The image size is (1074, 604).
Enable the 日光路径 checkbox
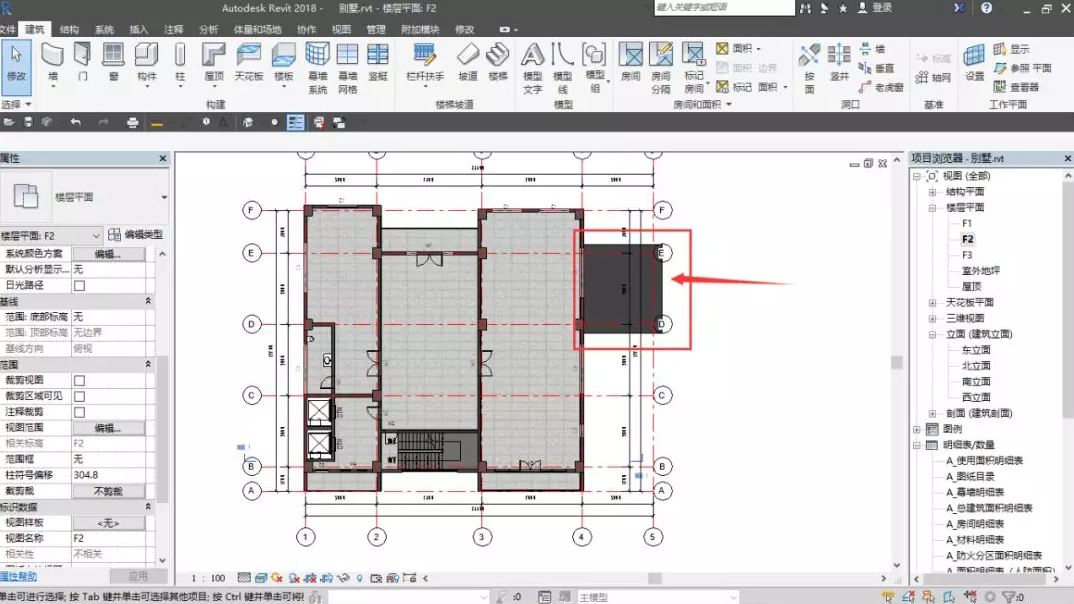tap(80, 286)
